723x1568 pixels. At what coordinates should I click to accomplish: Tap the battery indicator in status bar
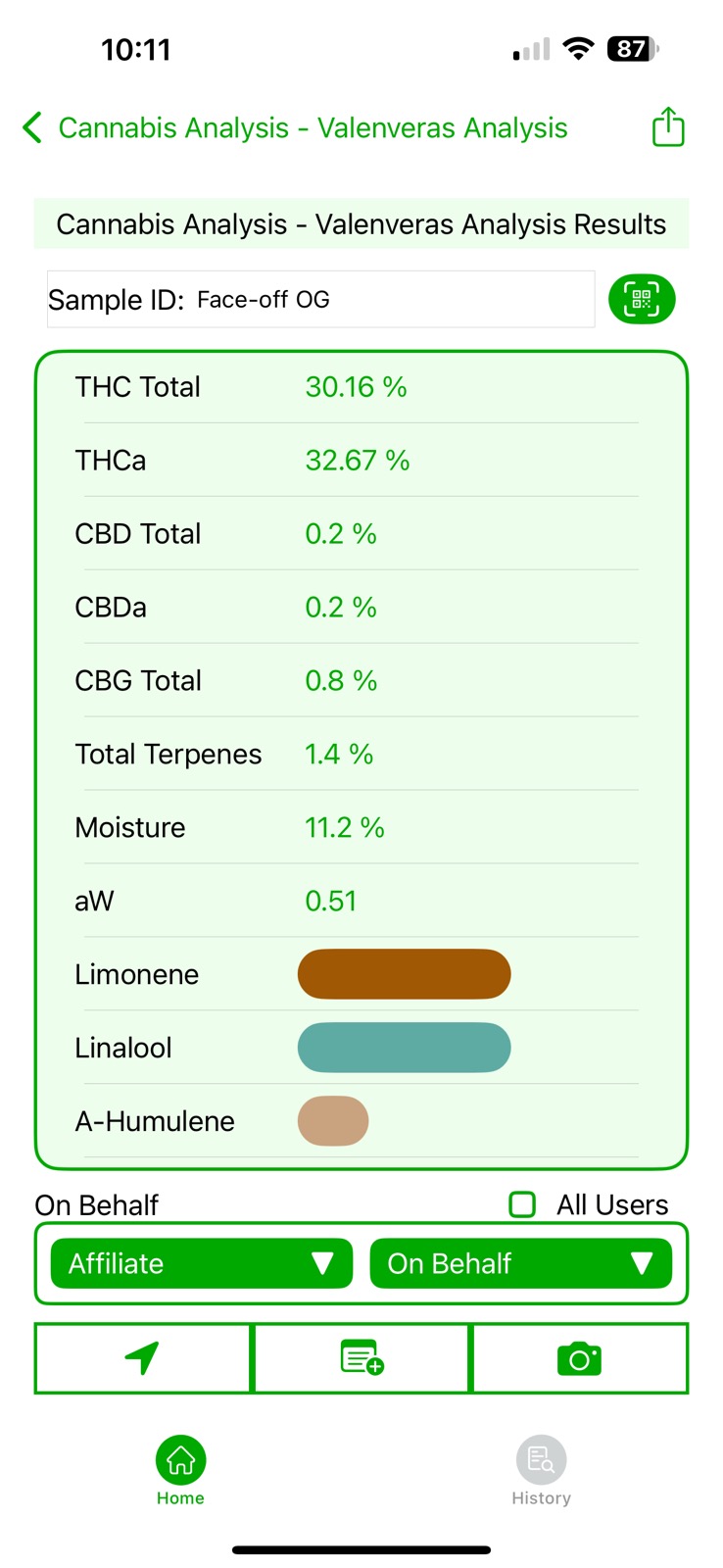(634, 49)
